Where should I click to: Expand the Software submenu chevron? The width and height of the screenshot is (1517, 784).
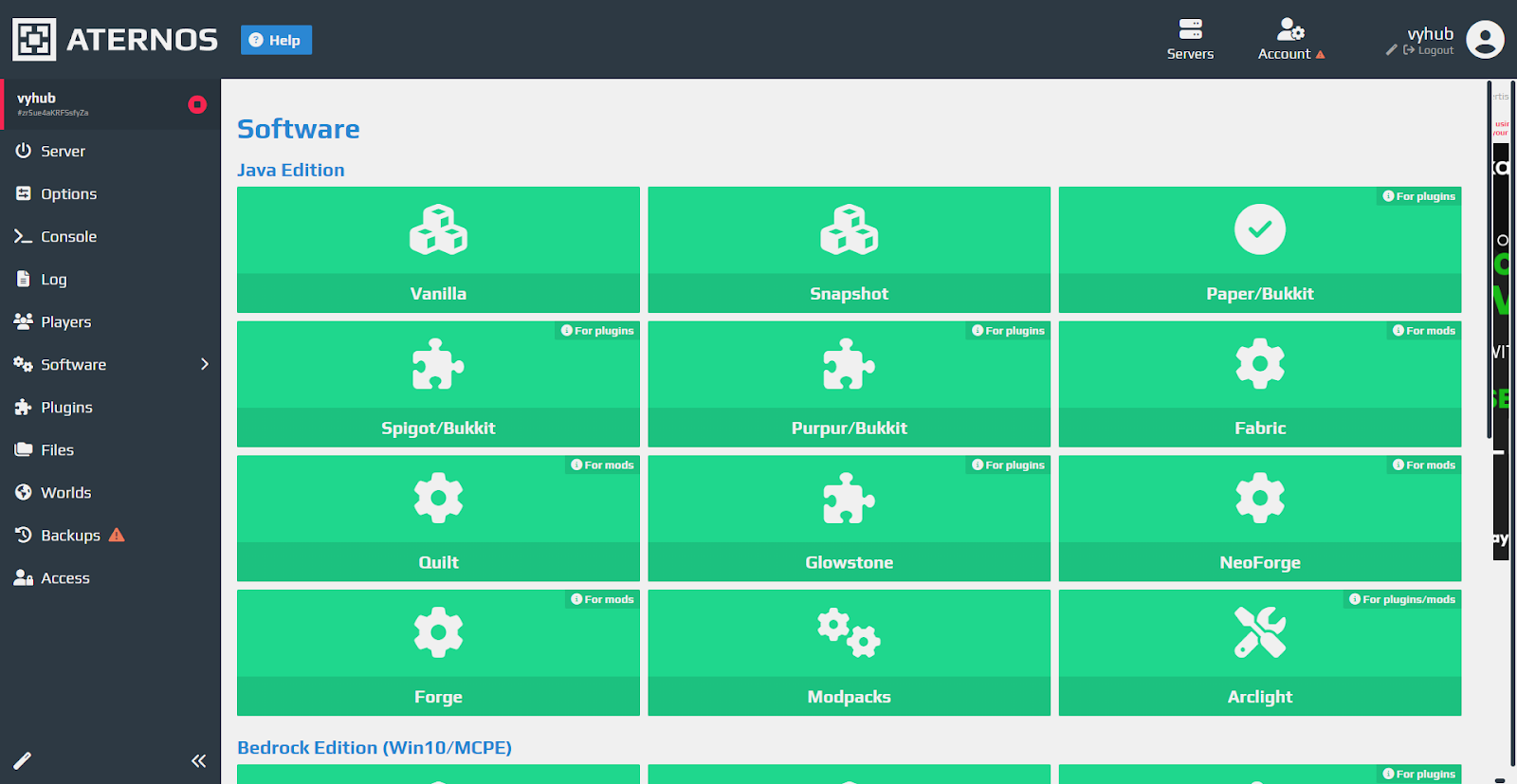tap(205, 364)
